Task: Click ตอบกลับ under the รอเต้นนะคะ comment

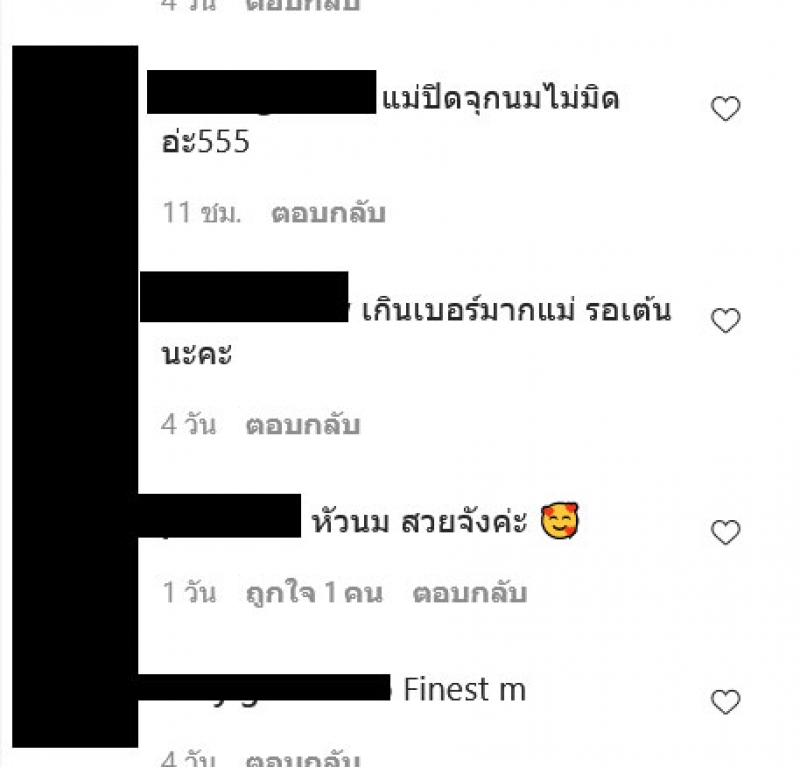Action: (303, 425)
